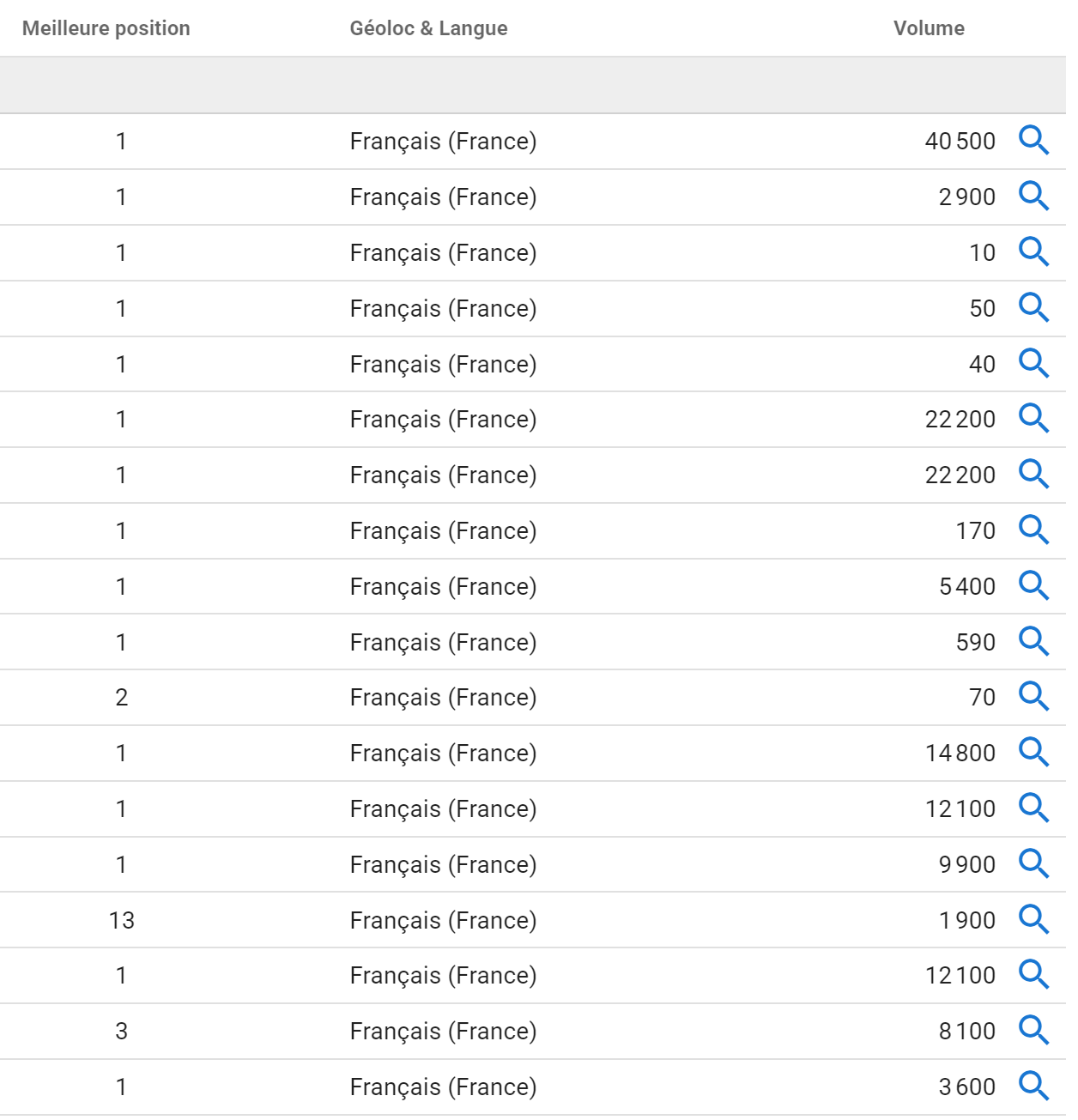
Task: Click the search icon next to volume 10
Action: pos(1033,251)
